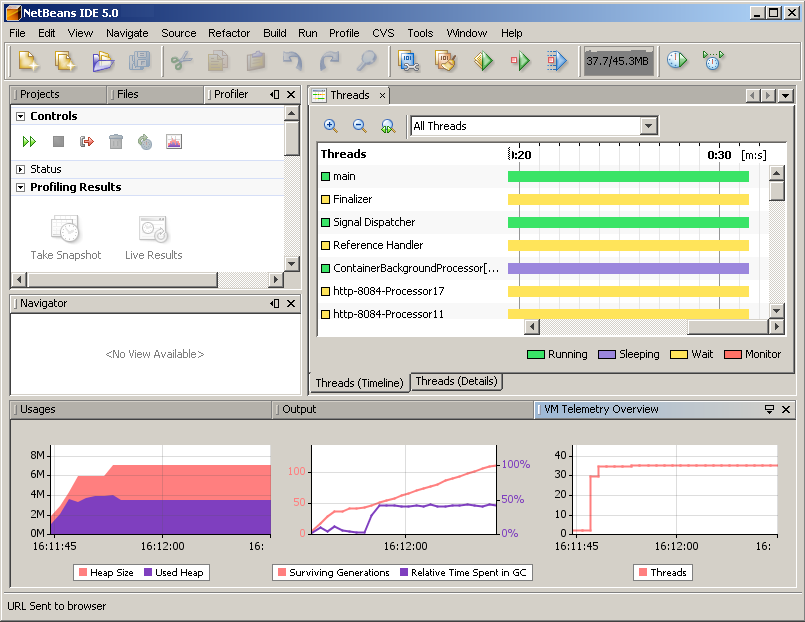Click the scale to fit icon

(x=388, y=126)
